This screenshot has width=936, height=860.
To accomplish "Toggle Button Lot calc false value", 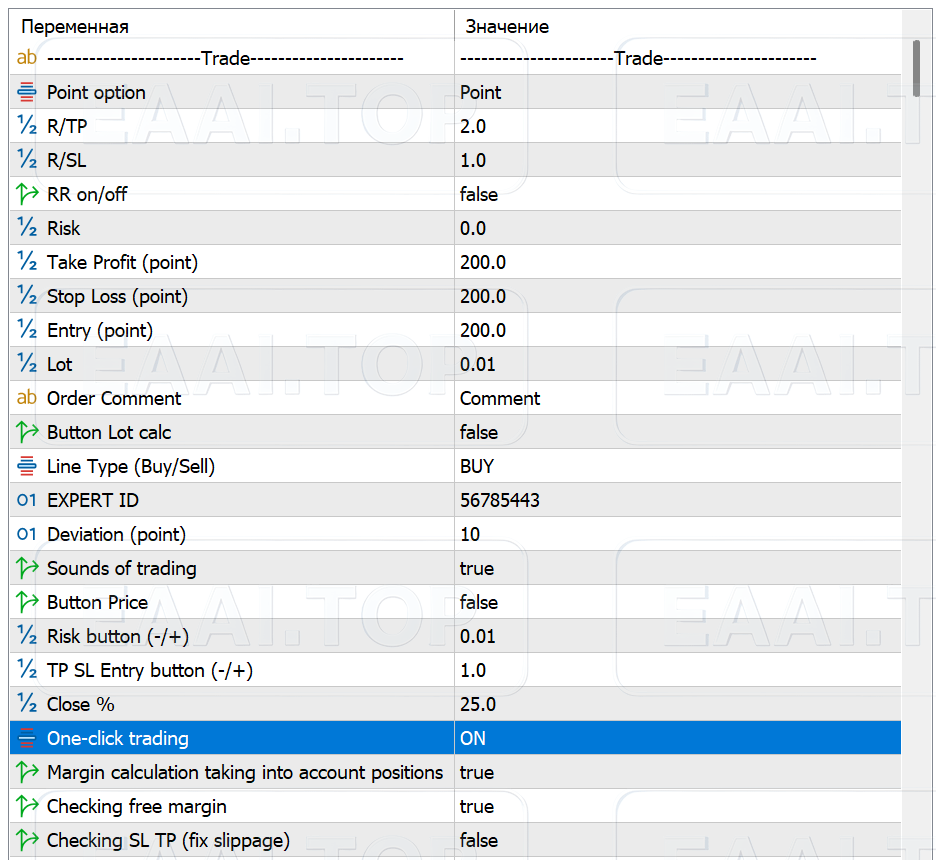I will pos(479,433).
